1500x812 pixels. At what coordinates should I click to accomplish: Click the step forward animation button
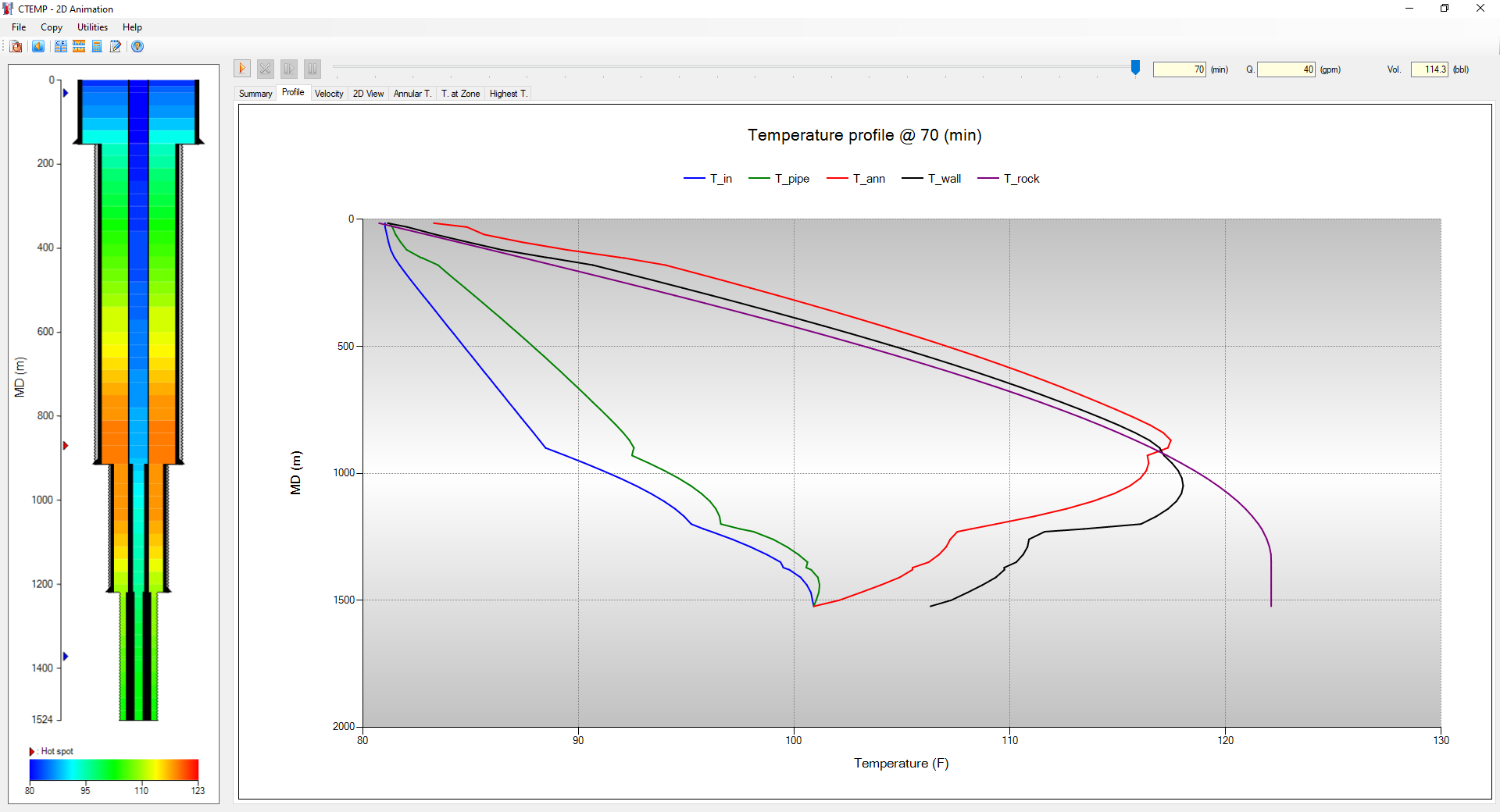tap(289, 69)
